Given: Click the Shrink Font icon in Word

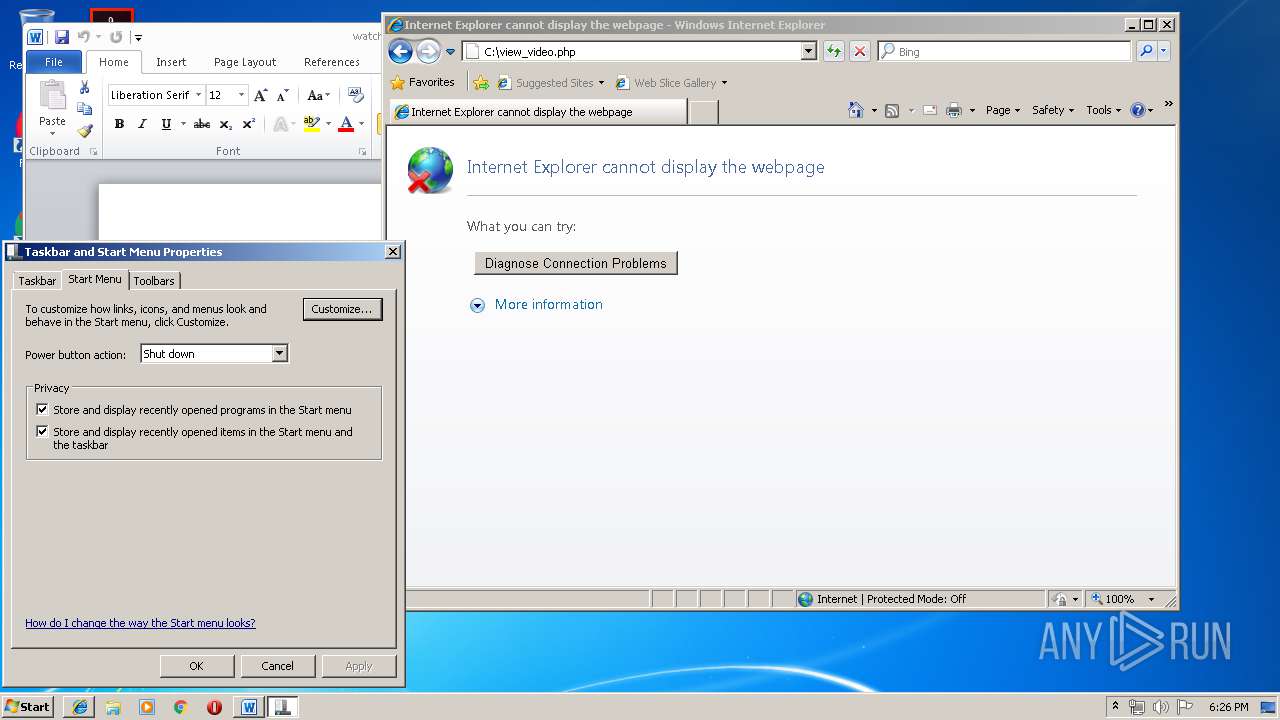Looking at the screenshot, I should click(282, 95).
